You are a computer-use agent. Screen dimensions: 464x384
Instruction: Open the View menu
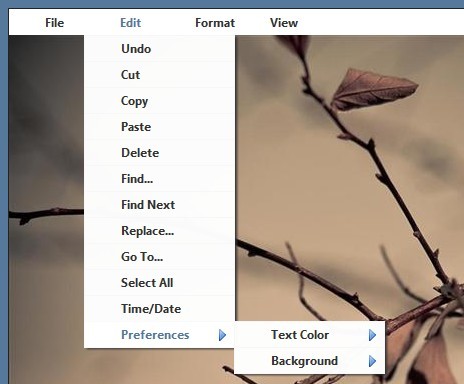click(x=284, y=23)
